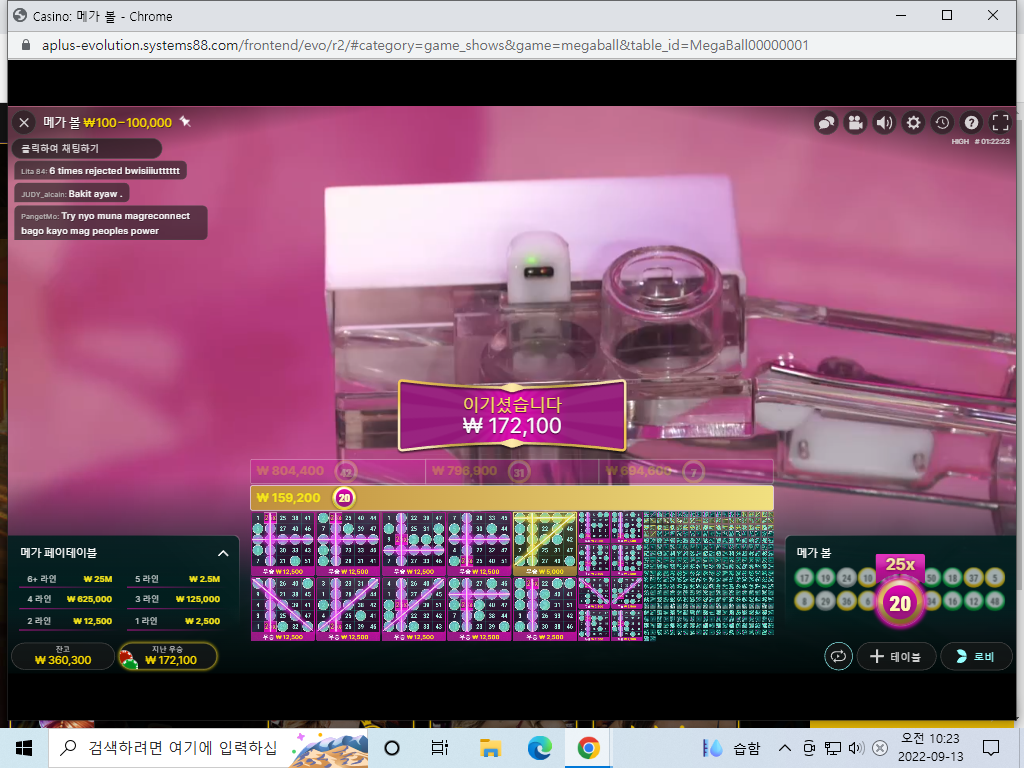Image resolution: width=1024 pixels, height=768 pixels.
Task: Click the video camera settings icon
Action: tap(855, 123)
